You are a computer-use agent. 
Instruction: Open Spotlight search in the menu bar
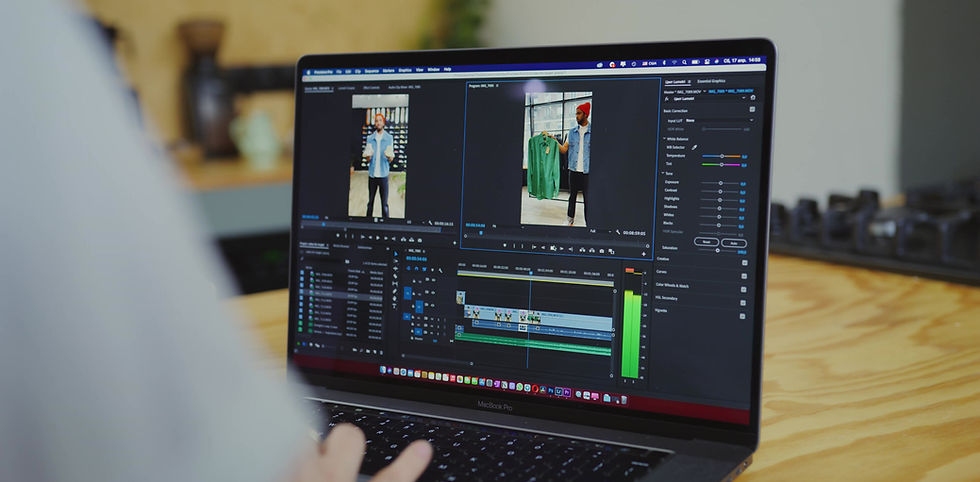pos(684,62)
